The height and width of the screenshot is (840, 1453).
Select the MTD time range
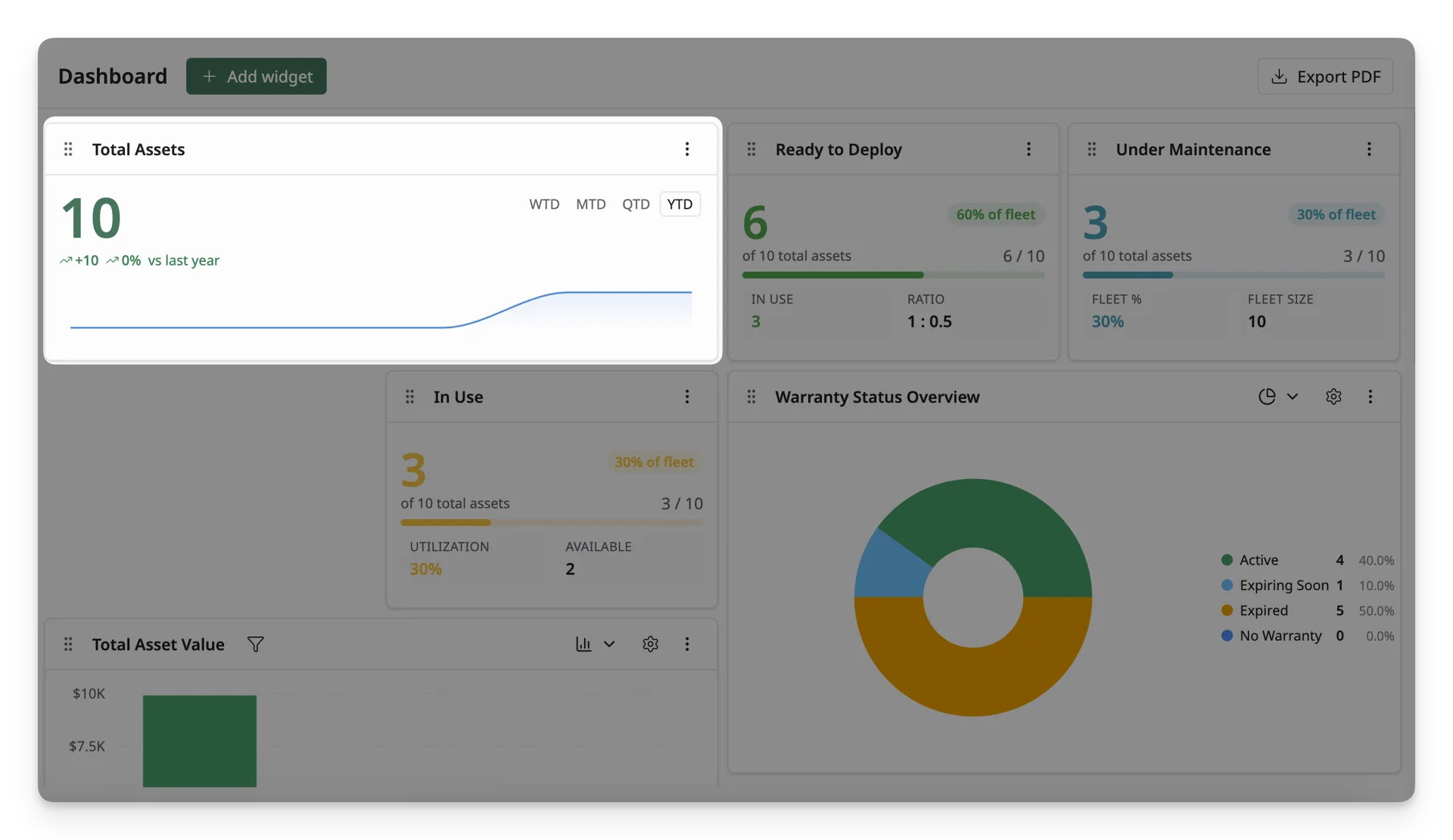pos(591,204)
